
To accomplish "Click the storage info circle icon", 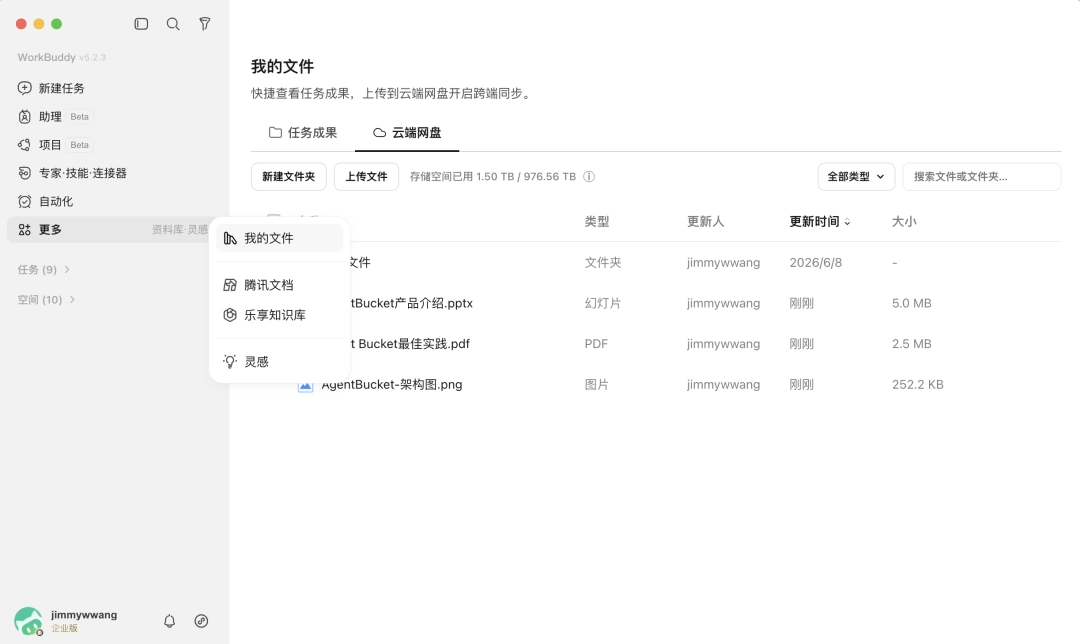I will click(589, 176).
